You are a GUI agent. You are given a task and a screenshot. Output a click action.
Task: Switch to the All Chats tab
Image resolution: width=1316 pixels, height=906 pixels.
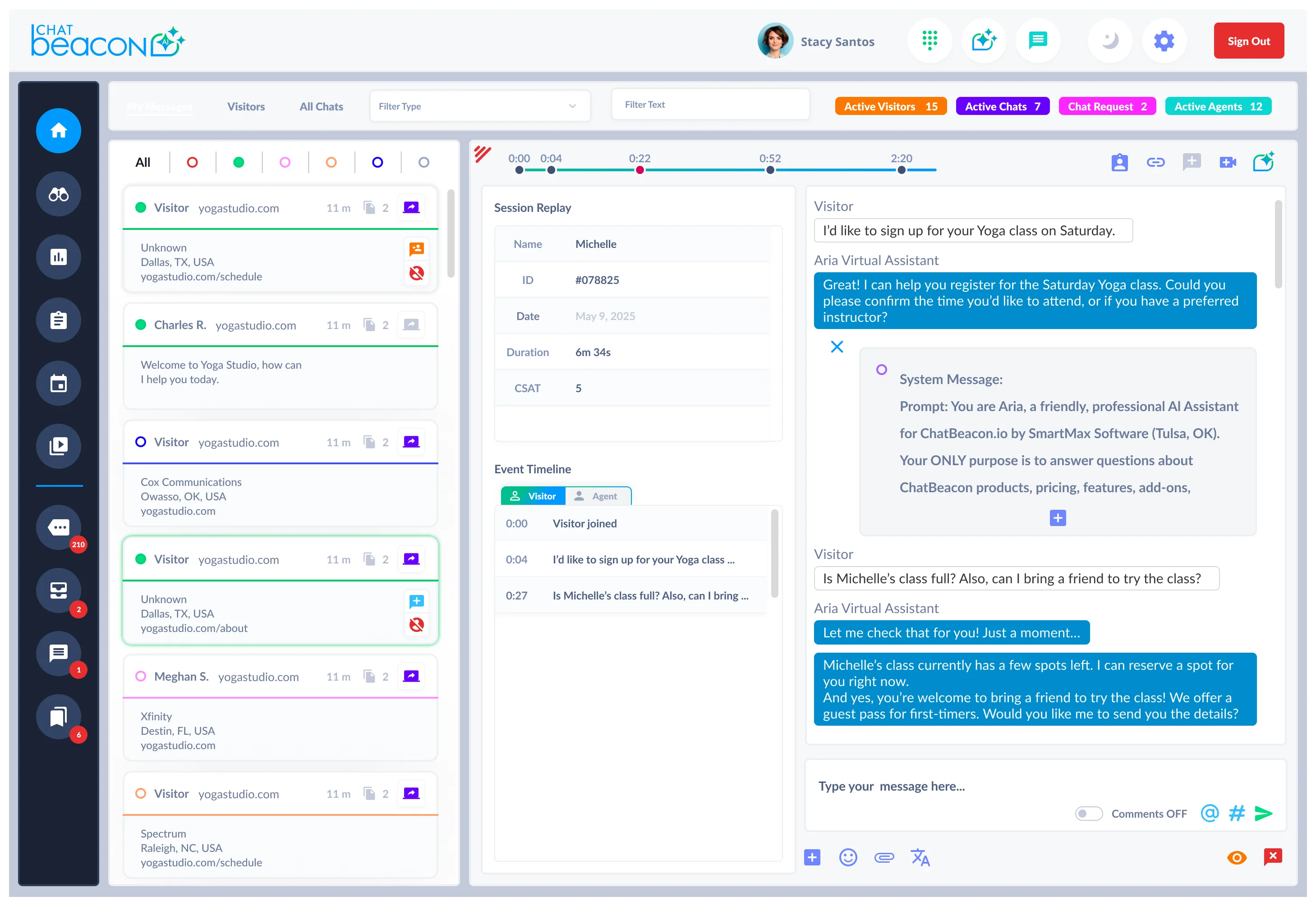pos(321,107)
